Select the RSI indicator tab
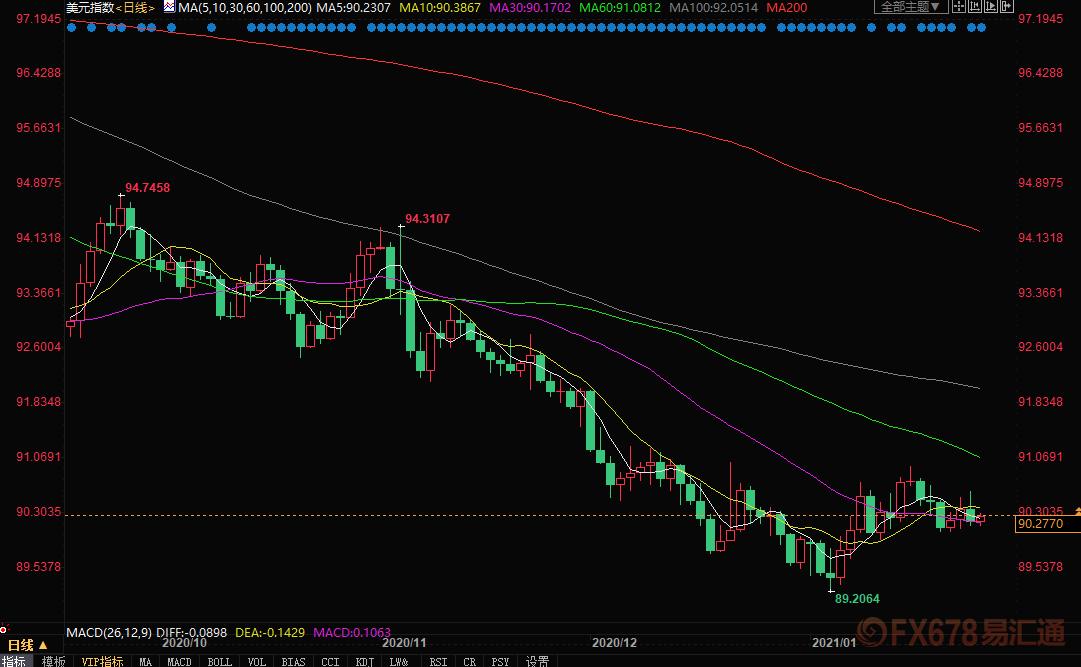 click(x=438, y=661)
